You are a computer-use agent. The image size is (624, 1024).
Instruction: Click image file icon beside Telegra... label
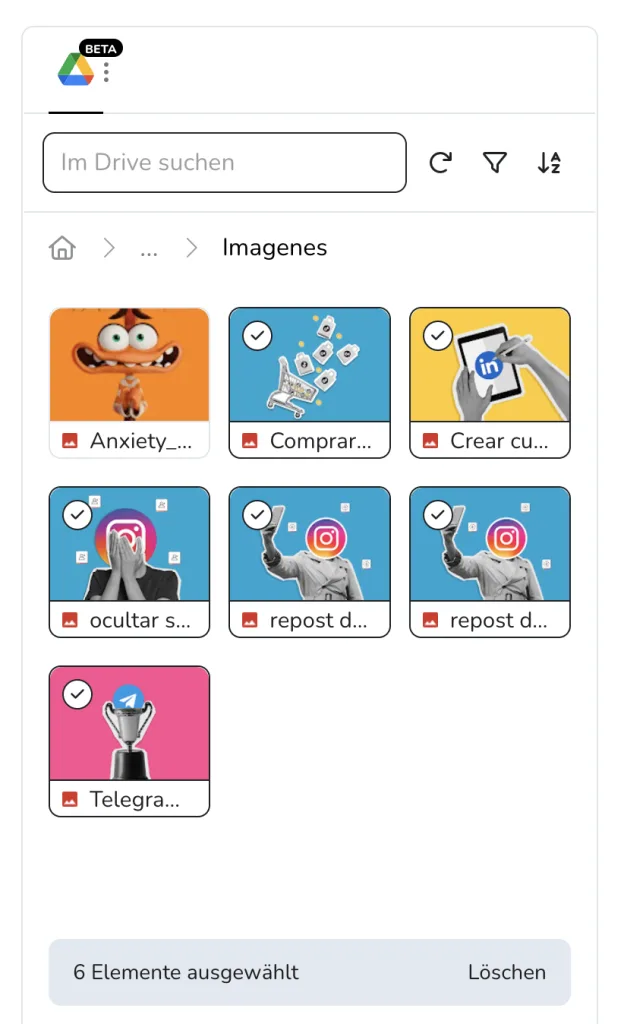click(x=70, y=799)
